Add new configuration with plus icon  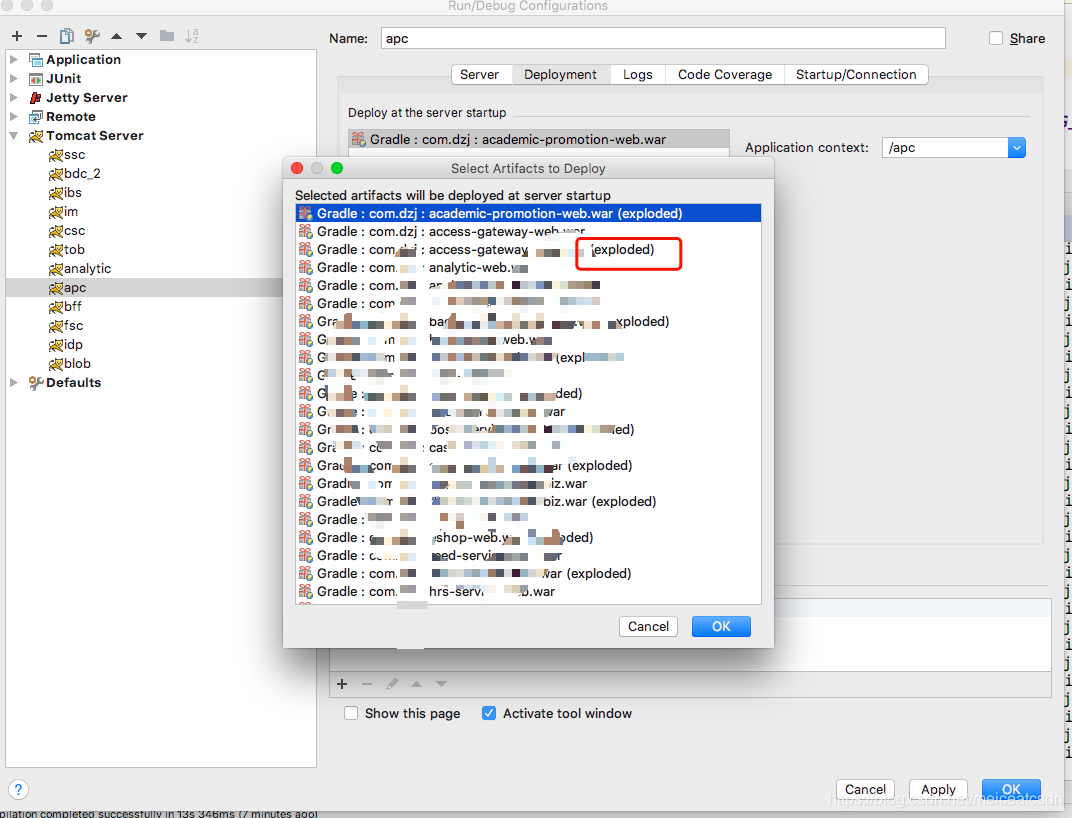tap(17, 36)
